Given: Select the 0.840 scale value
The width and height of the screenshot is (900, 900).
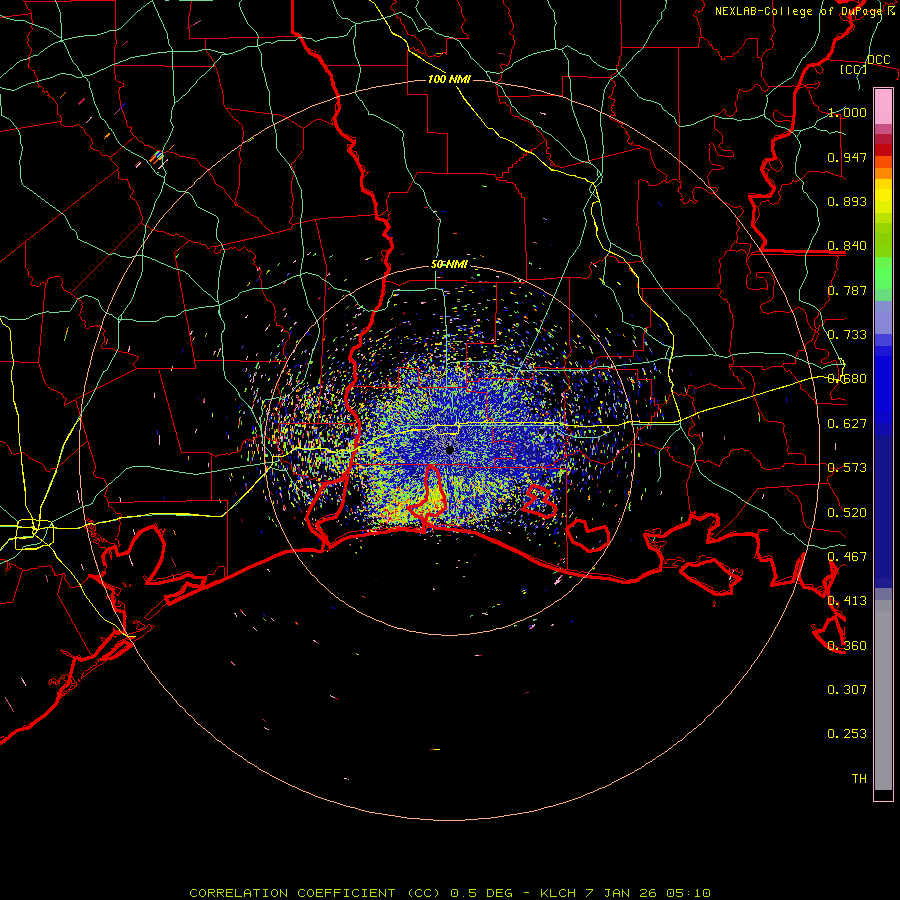Looking at the screenshot, I should (847, 246).
